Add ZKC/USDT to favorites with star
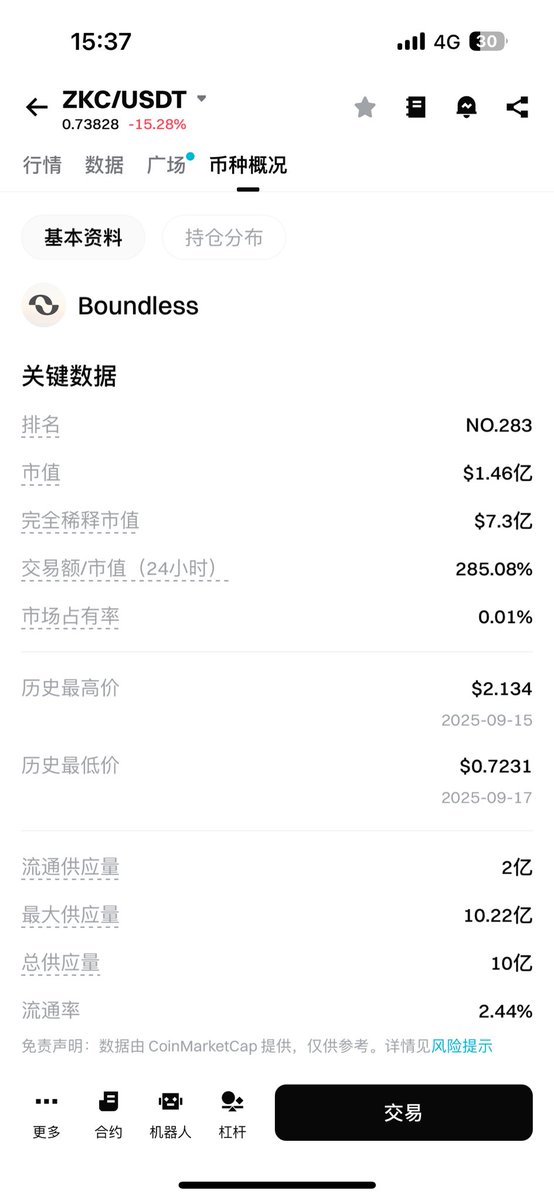Viewport: 554px width, 1200px height. point(365,107)
